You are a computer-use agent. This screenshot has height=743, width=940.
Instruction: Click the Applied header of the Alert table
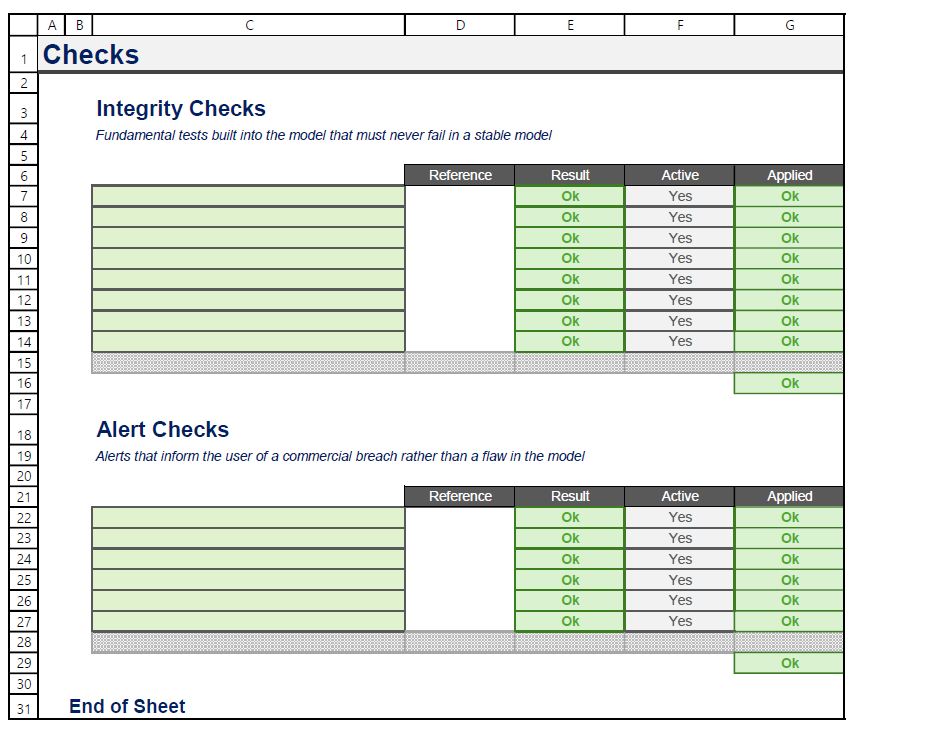[x=789, y=496]
